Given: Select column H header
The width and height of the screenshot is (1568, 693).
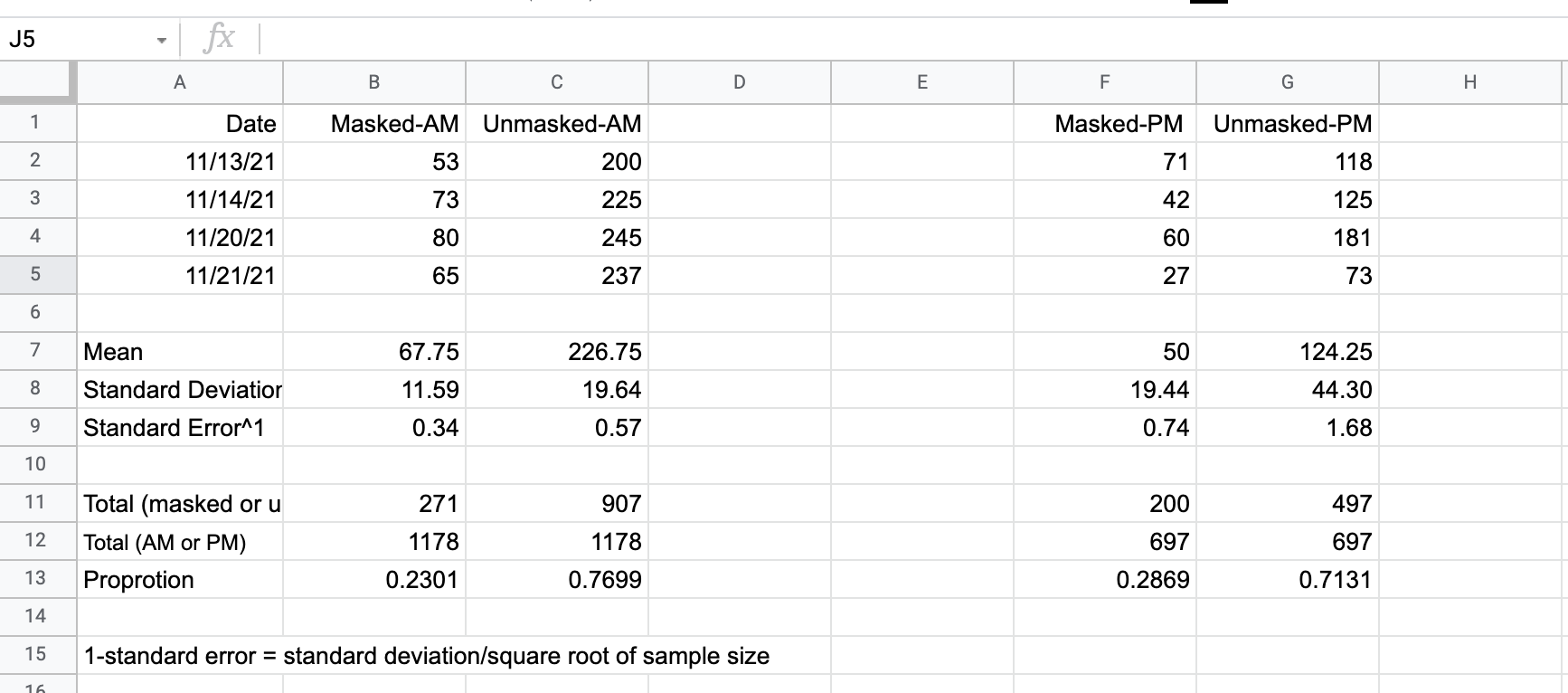Looking at the screenshot, I should [1469, 82].
